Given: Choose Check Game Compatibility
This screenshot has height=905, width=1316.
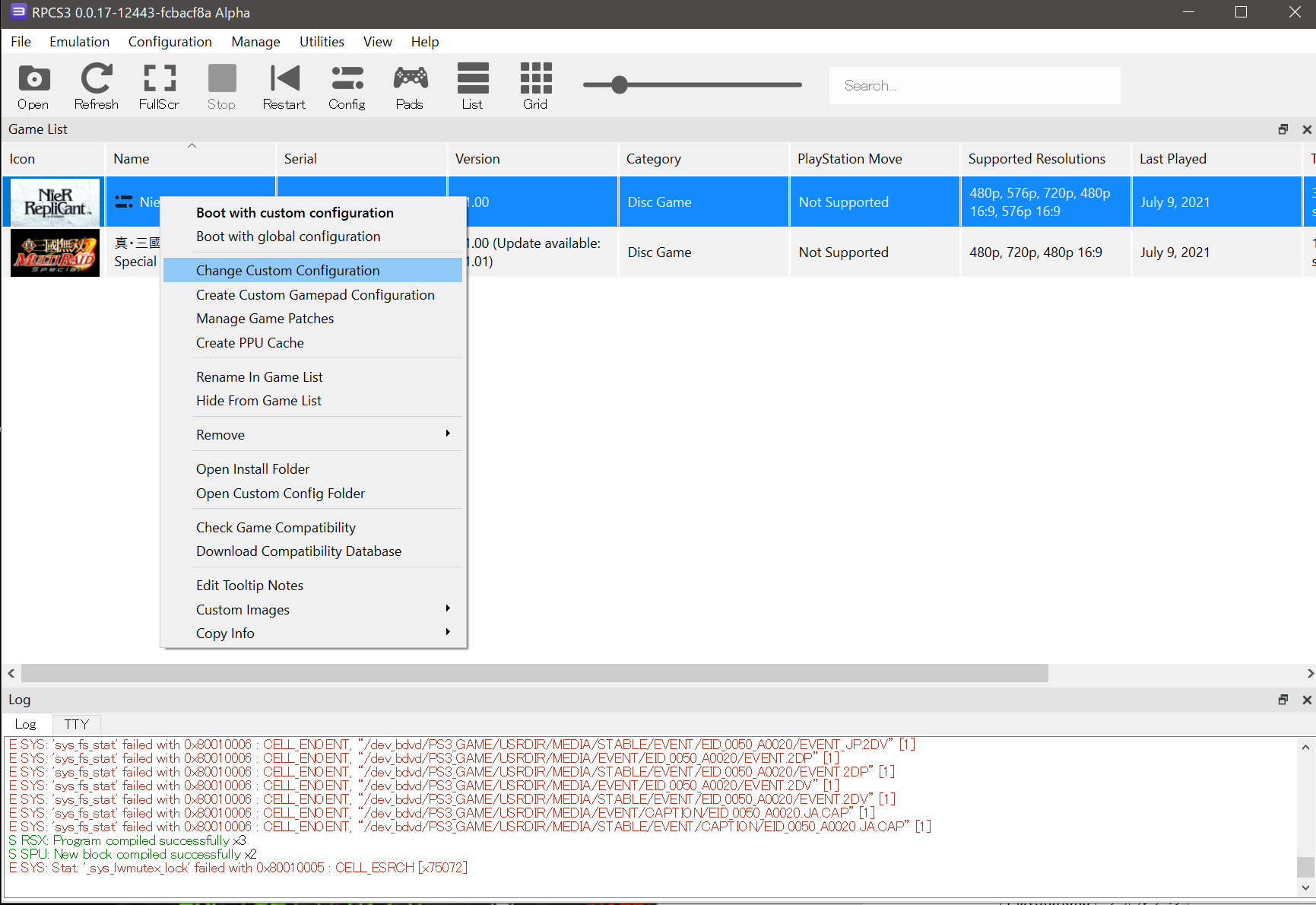Looking at the screenshot, I should tap(313, 528).
